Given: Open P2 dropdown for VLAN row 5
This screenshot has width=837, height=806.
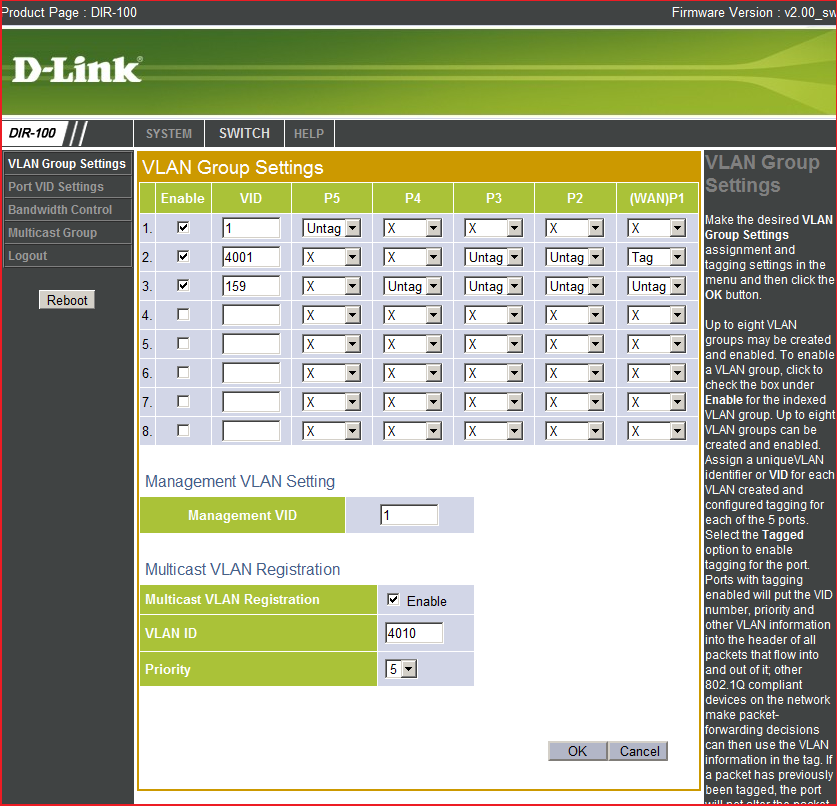Looking at the screenshot, I should click(x=574, y=345).
